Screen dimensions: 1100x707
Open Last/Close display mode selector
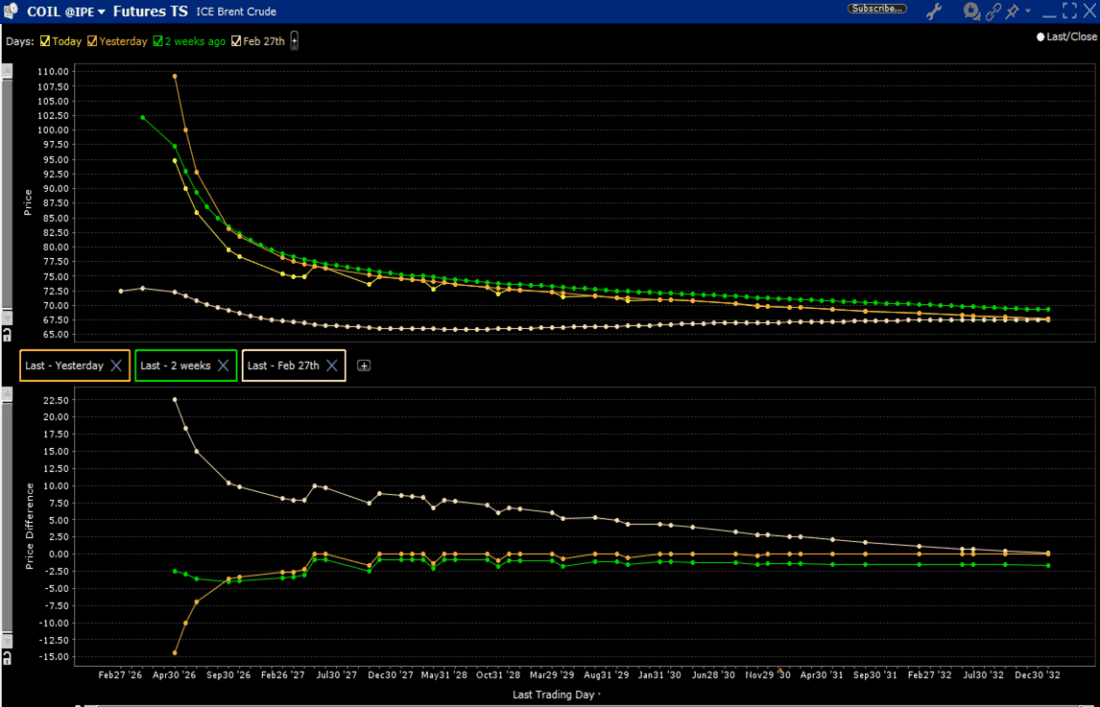coord(1067,36)
